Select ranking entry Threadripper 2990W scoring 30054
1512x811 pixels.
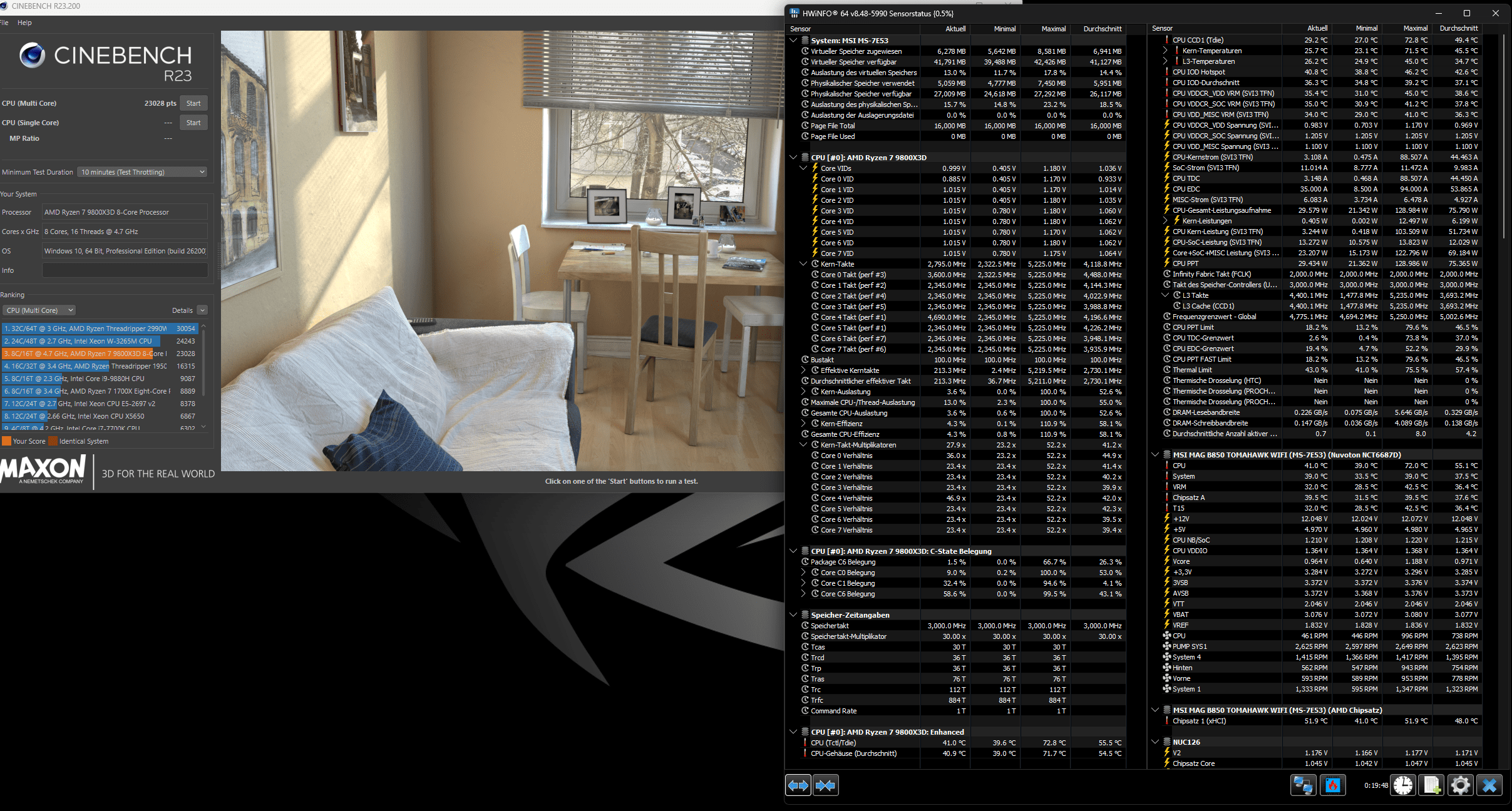[x=100, y=329]
